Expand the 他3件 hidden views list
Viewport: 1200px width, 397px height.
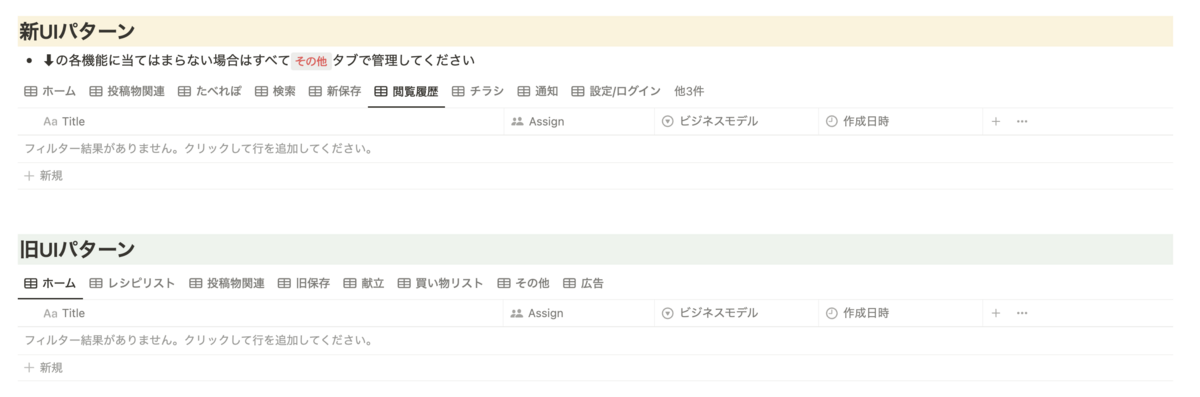tap(689, 91)
